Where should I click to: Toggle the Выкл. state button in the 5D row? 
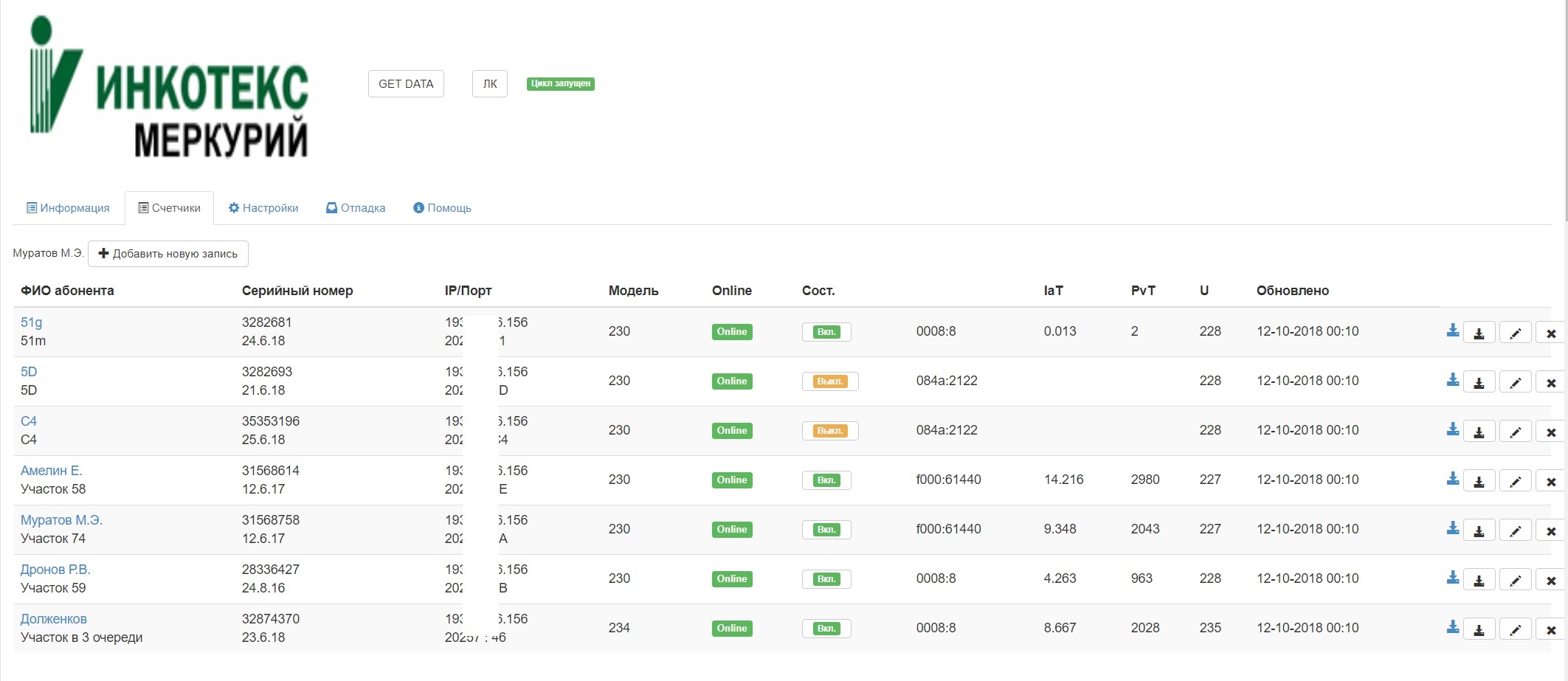(x=829, y=381)
